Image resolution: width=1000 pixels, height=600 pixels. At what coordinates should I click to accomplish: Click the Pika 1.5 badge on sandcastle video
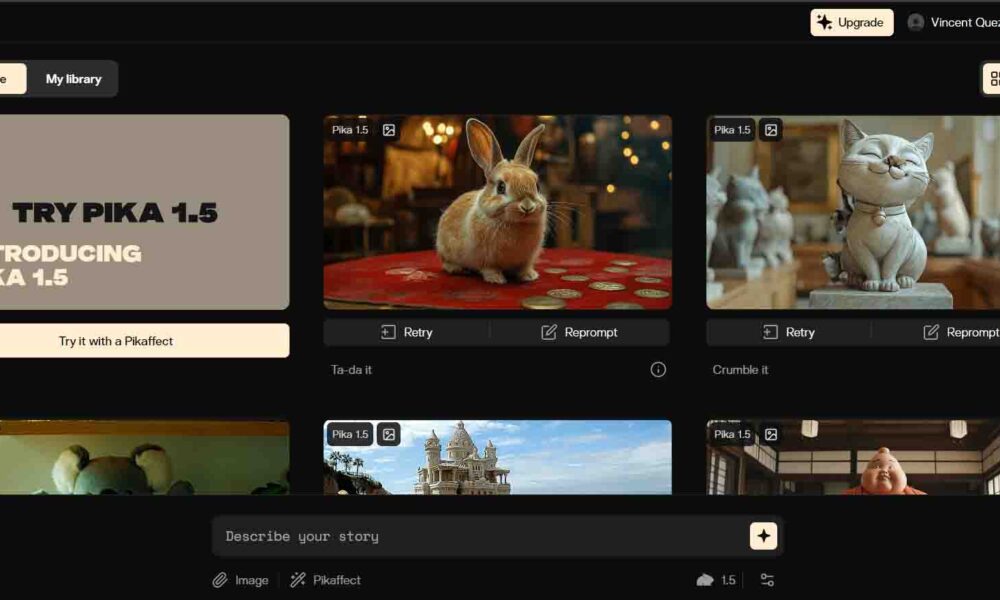tap(350, 434)
